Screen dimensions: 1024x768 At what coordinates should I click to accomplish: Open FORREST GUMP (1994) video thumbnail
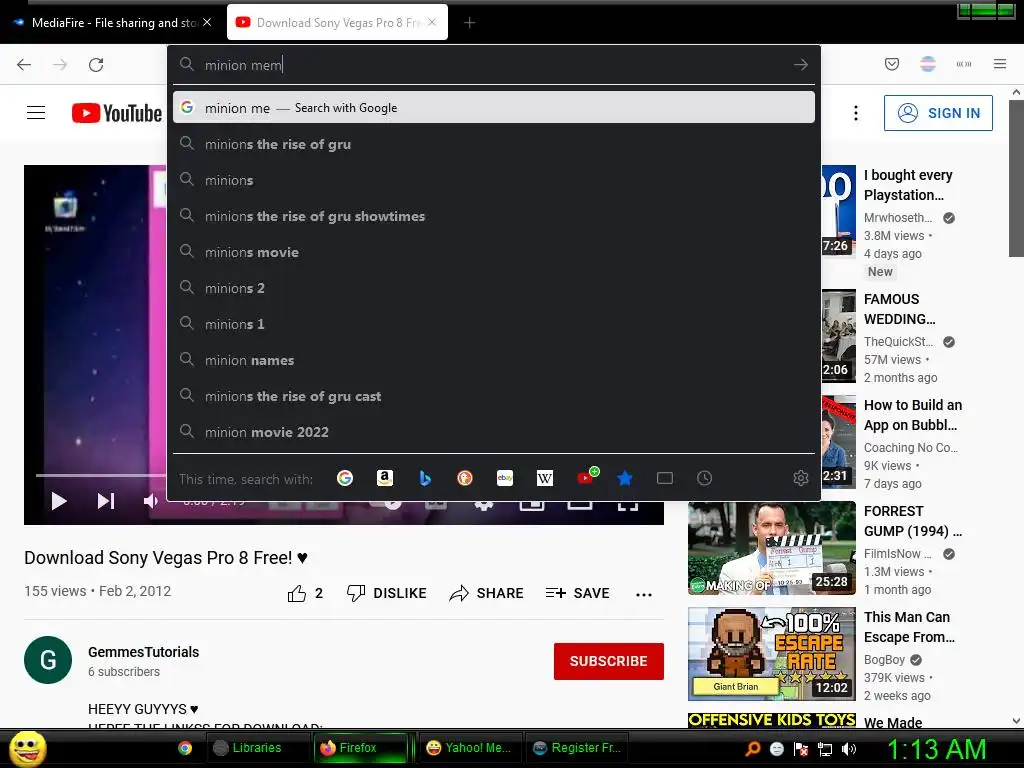point(771,548)
